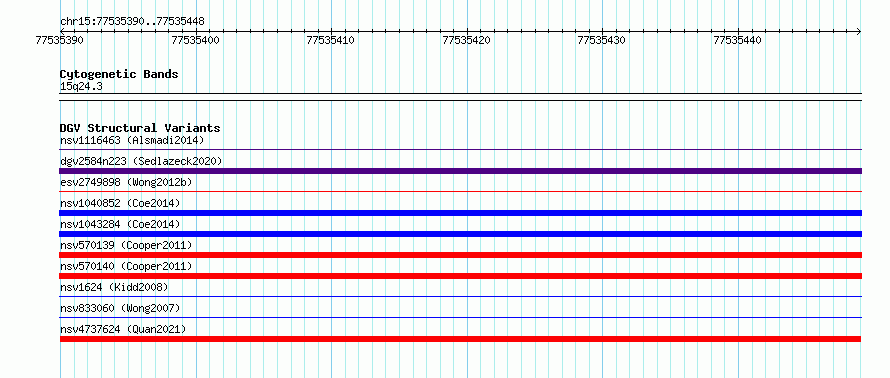Open variant nsv570140 (Cooper2011)
The height and width of the screenshot is (378, 890).
click(x=126, y=266)
